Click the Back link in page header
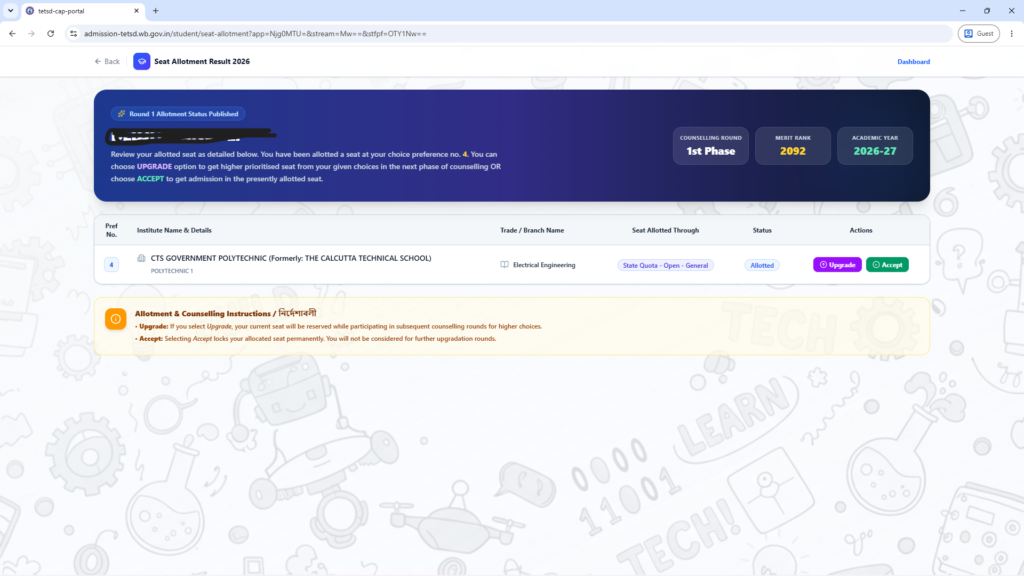The width and height of the screenshot is (1024, 576). [107, 61]
